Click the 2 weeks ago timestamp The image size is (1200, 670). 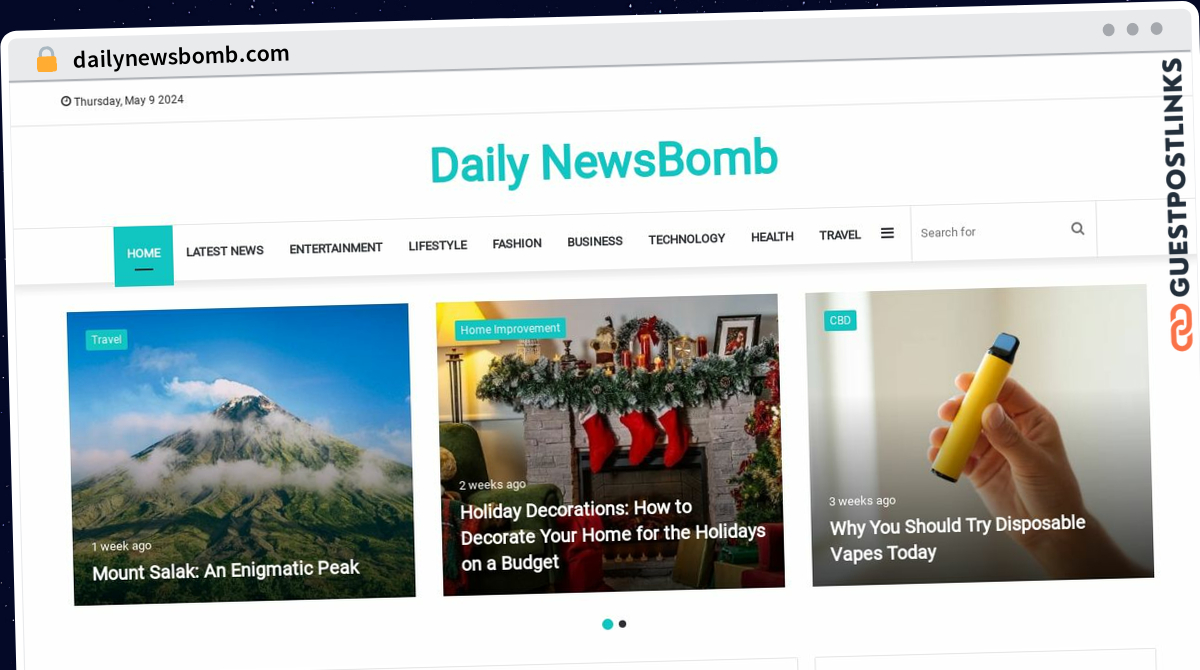(492, 485)
